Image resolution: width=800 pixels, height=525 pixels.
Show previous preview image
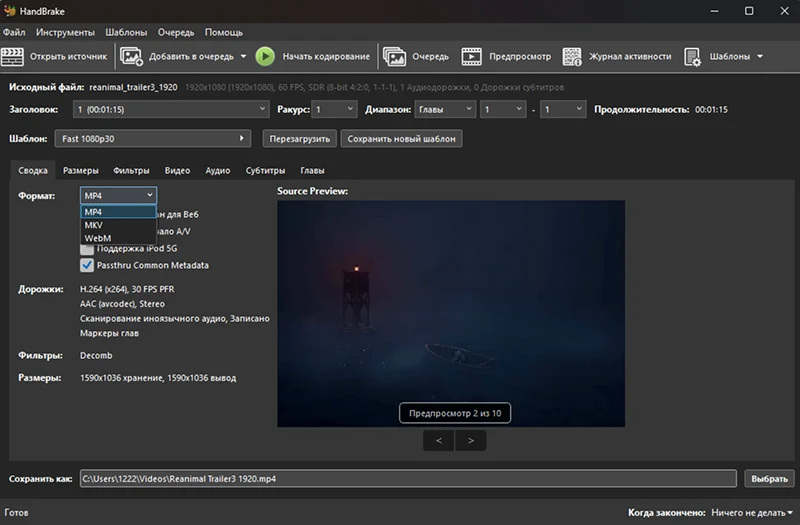439,440
